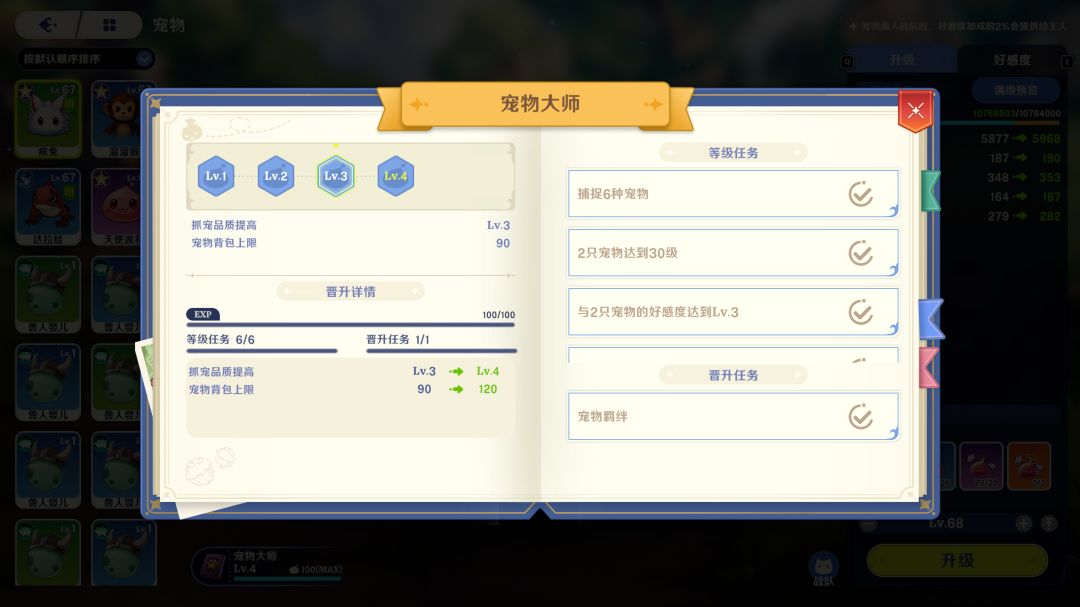Click the pink bookmark ribbon on book edge
The image size is (1080, 607).
point(929,367)
